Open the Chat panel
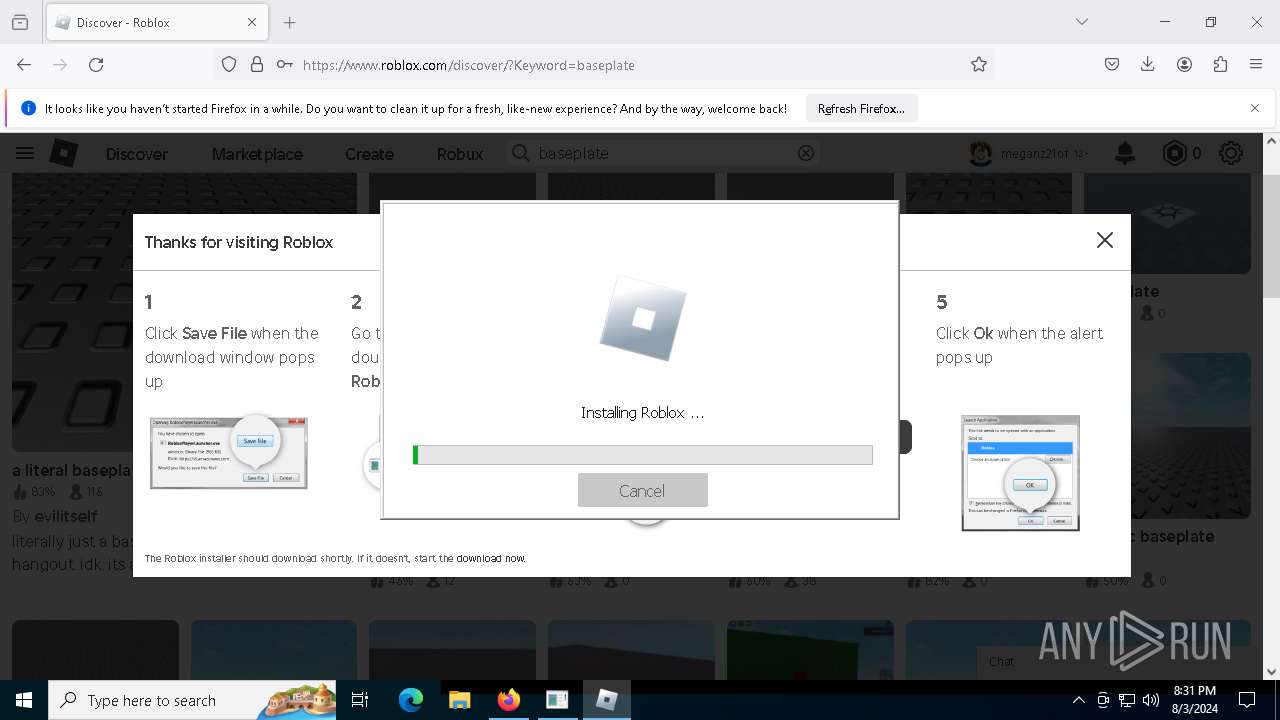 (x=1002, y=661)
